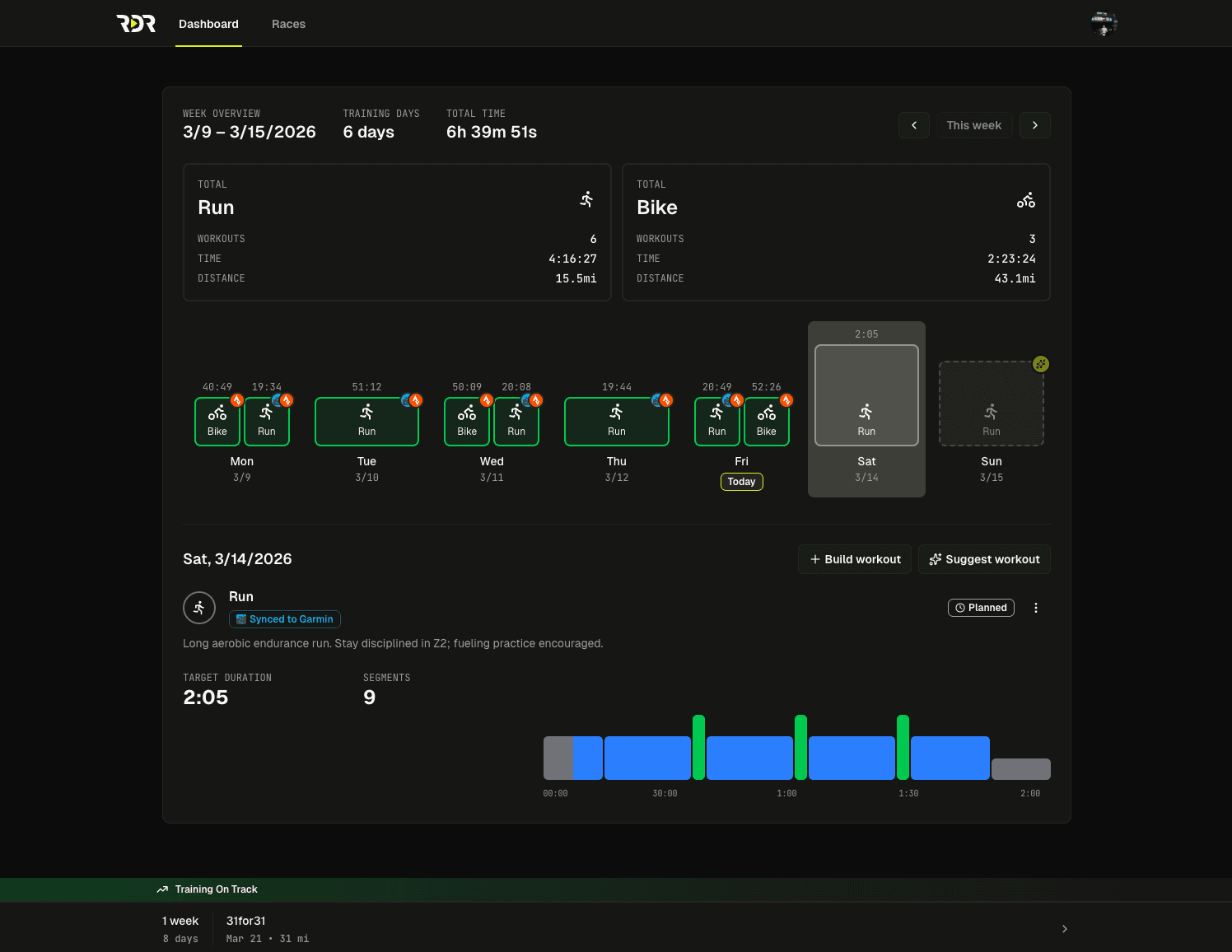Expand the 31for31 race details chevron
This screenshot has height=952, width=1232.
point(1064,928)
